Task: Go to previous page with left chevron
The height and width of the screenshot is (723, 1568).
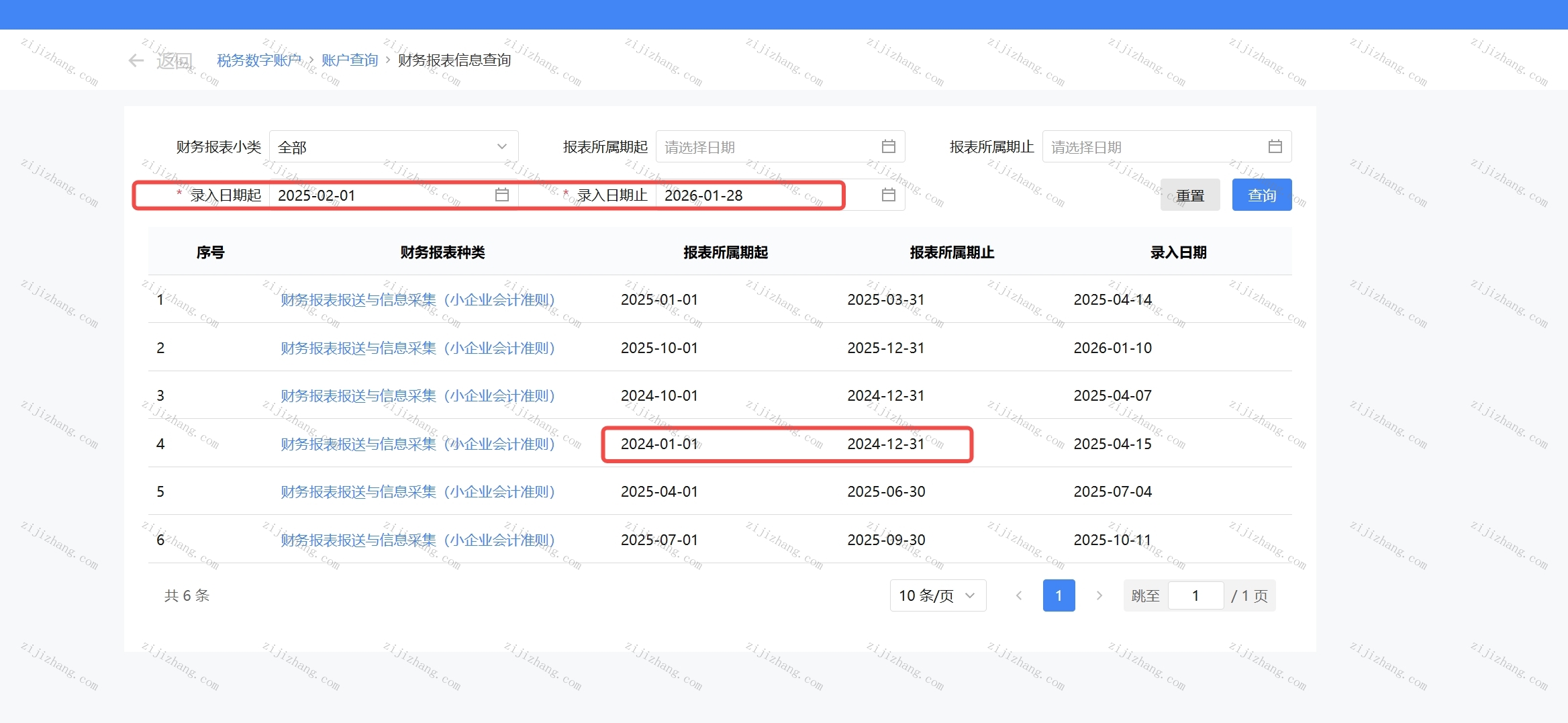Action: 1019,595
